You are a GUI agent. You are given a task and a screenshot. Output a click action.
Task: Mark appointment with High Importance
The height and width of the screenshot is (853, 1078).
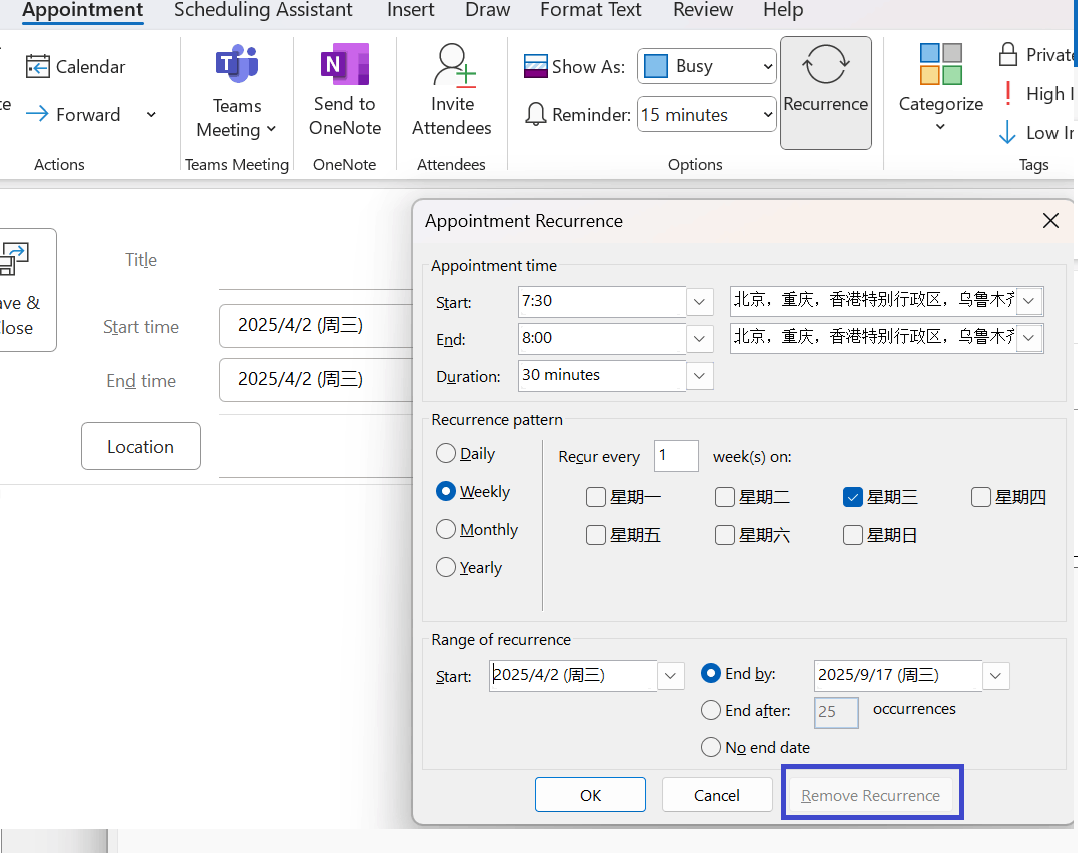pos(1040,93)
